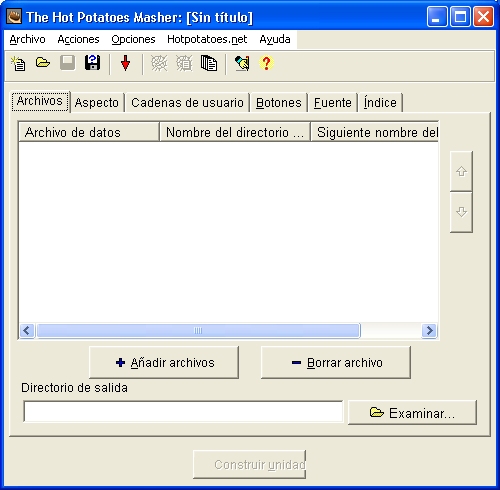Screen dimensions: 500x490
Task: Click the Siguiente nombre del column header
Action: (x=375, y=132)
